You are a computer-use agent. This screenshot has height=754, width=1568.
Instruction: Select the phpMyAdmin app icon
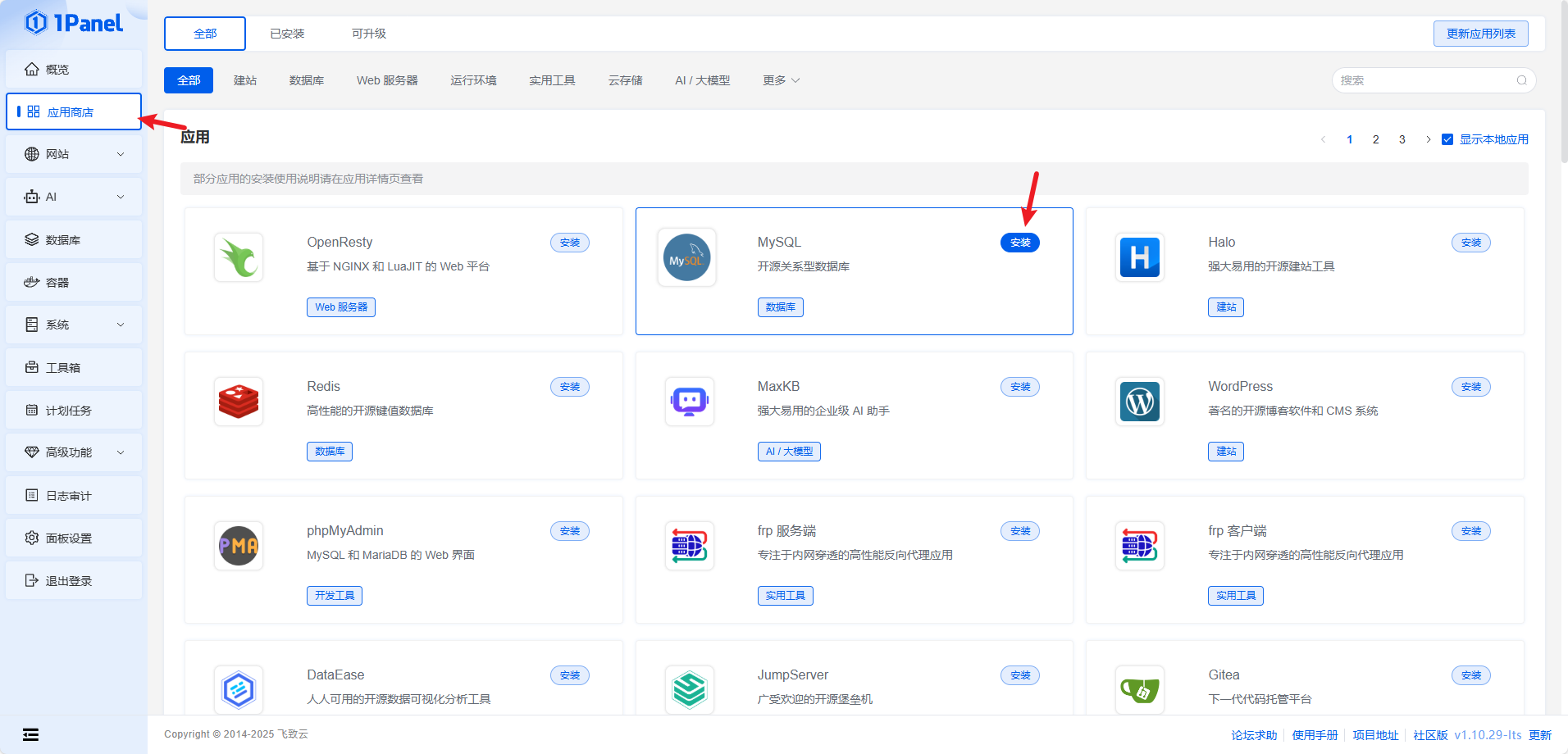pyautogui.click(x=239, y=546)
